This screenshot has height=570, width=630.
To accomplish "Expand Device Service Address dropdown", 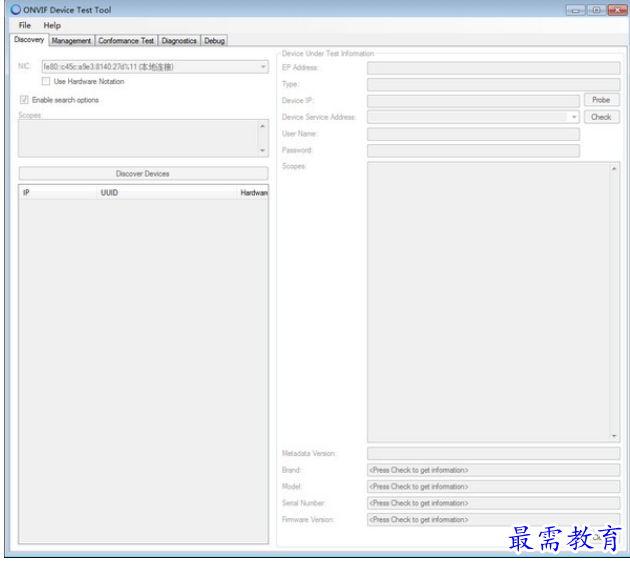I will (x=574, y=117).
